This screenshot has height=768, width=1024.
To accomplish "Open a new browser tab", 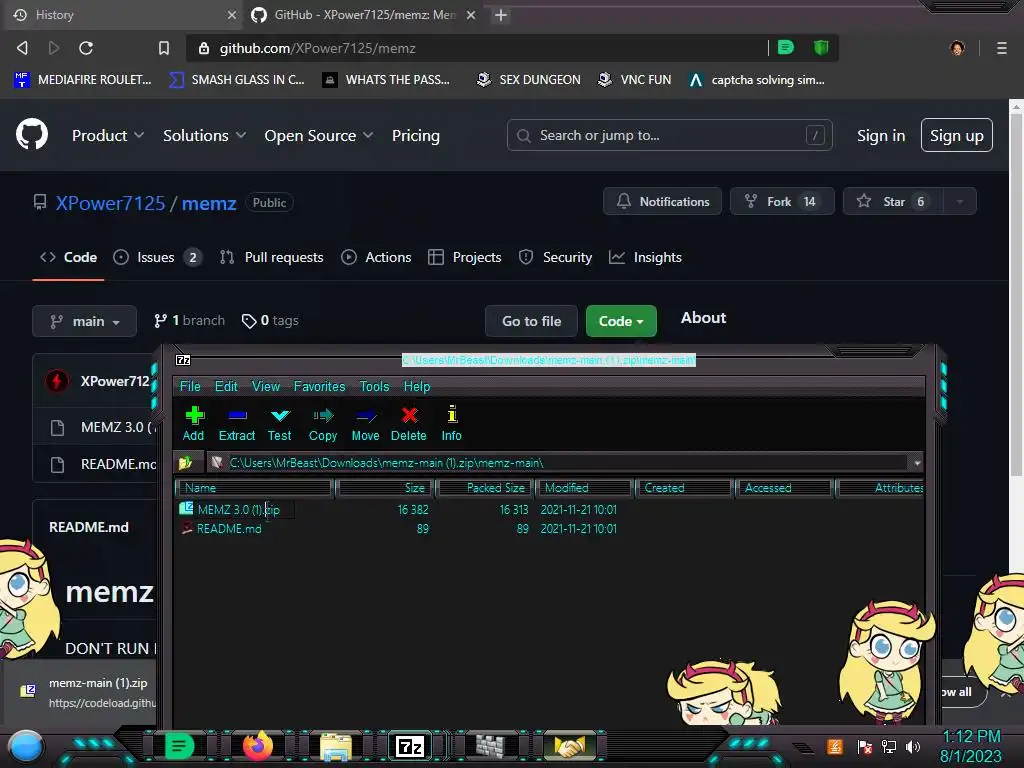I will pyautogui.click(x=501, y=15).
